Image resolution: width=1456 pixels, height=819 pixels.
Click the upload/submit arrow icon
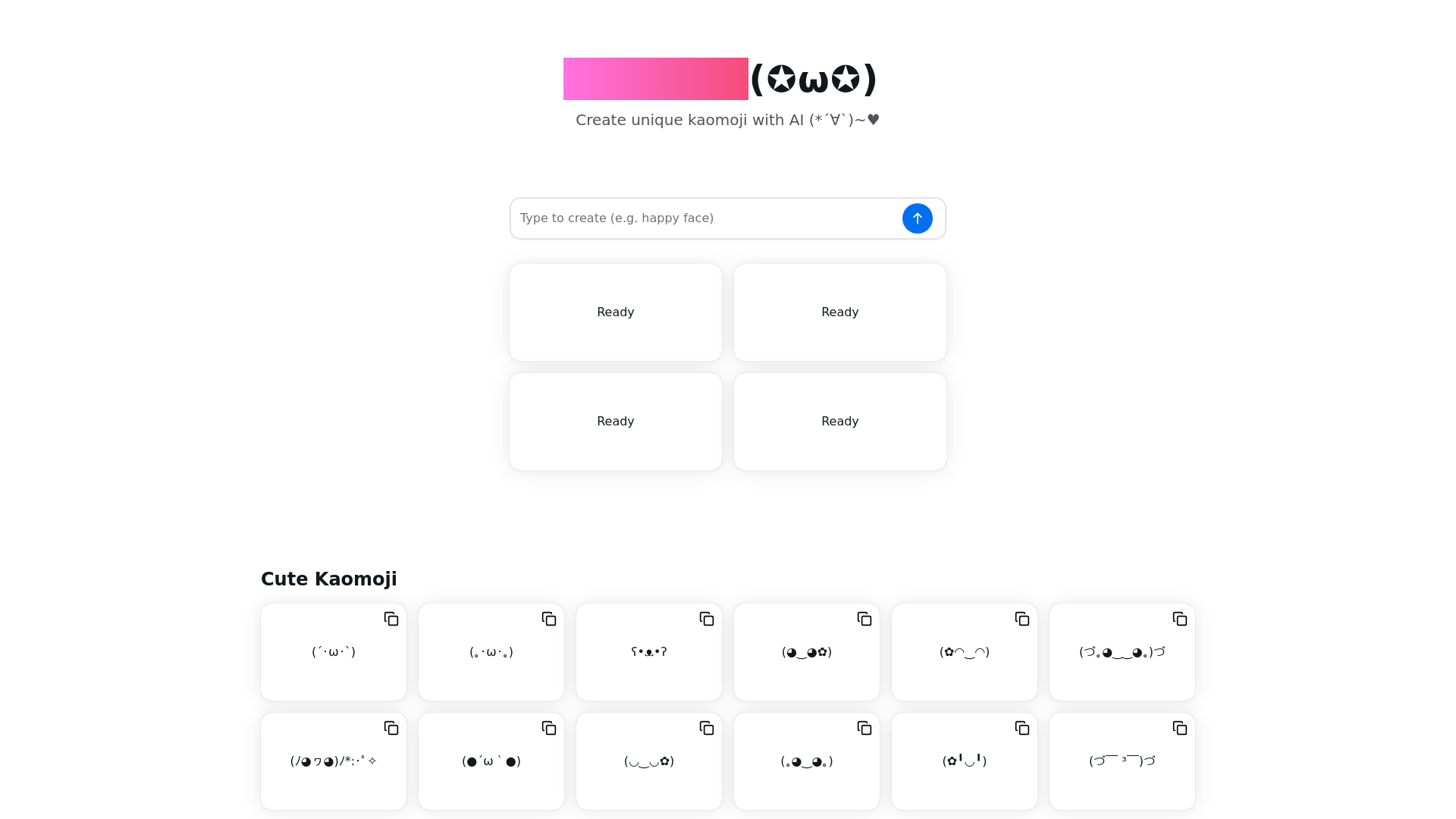coord(917,218)
